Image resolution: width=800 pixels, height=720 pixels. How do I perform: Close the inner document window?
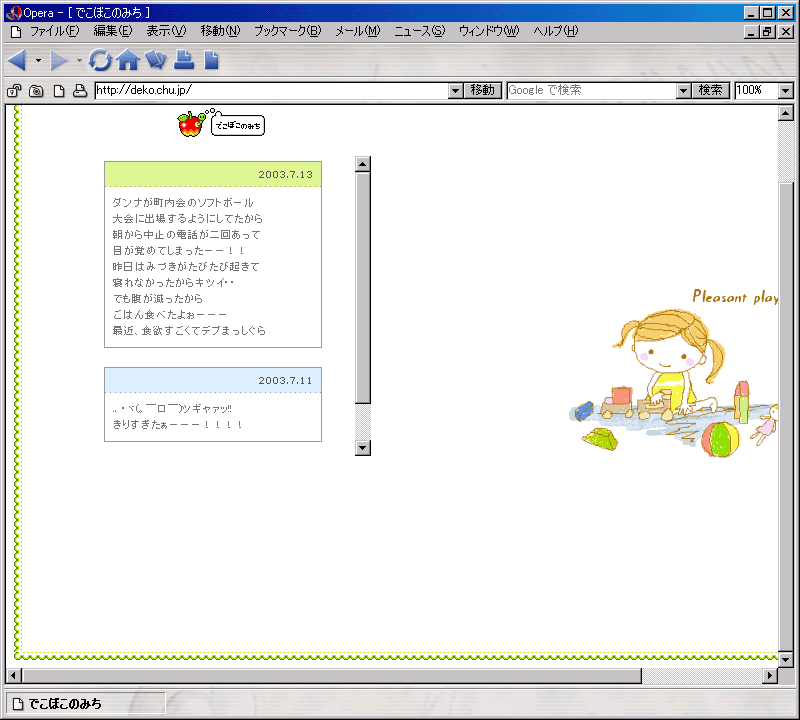(786, 32)
